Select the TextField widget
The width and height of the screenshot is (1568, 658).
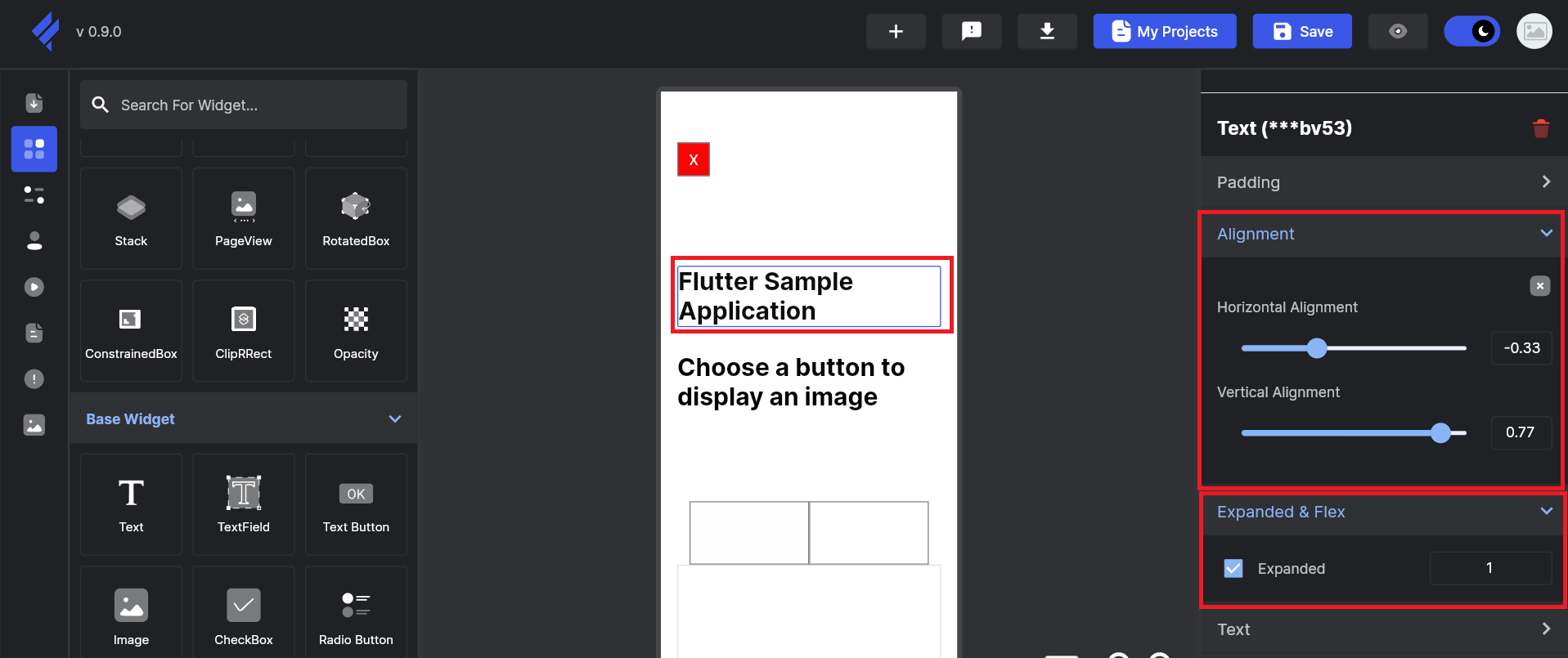click(243, 504)
